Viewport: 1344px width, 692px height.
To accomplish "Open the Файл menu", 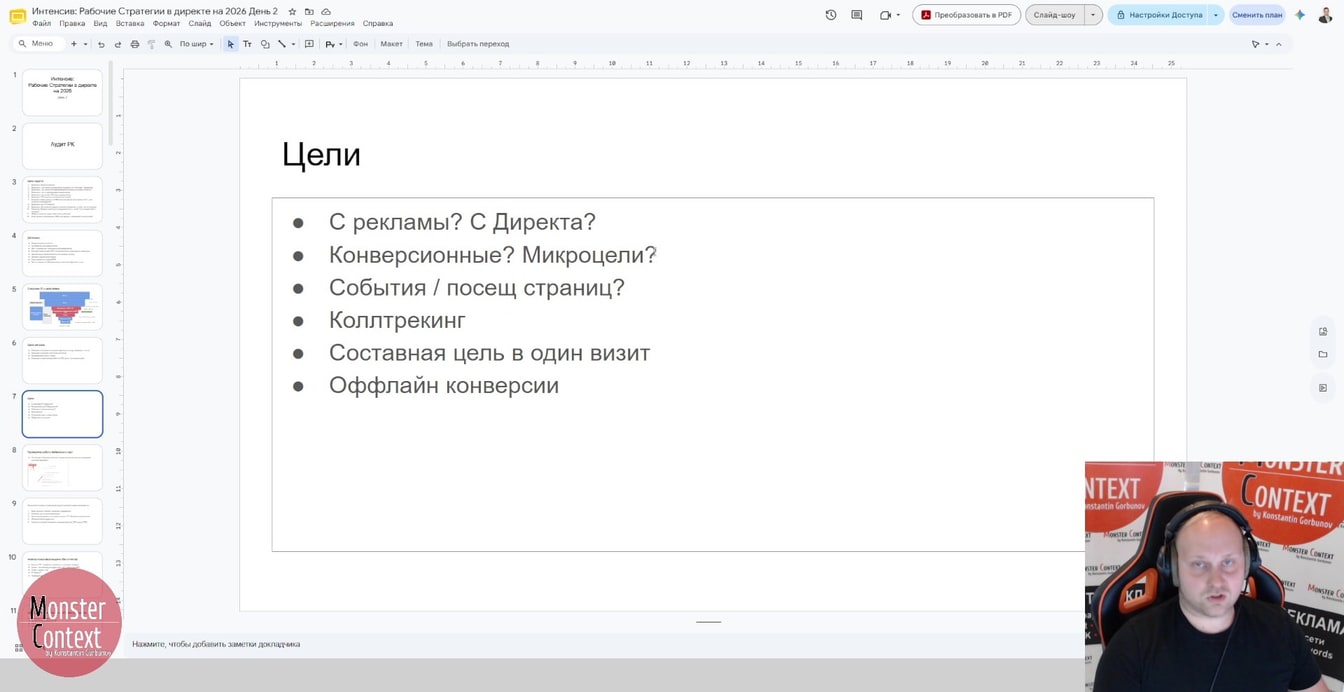I will click(41, 23).
